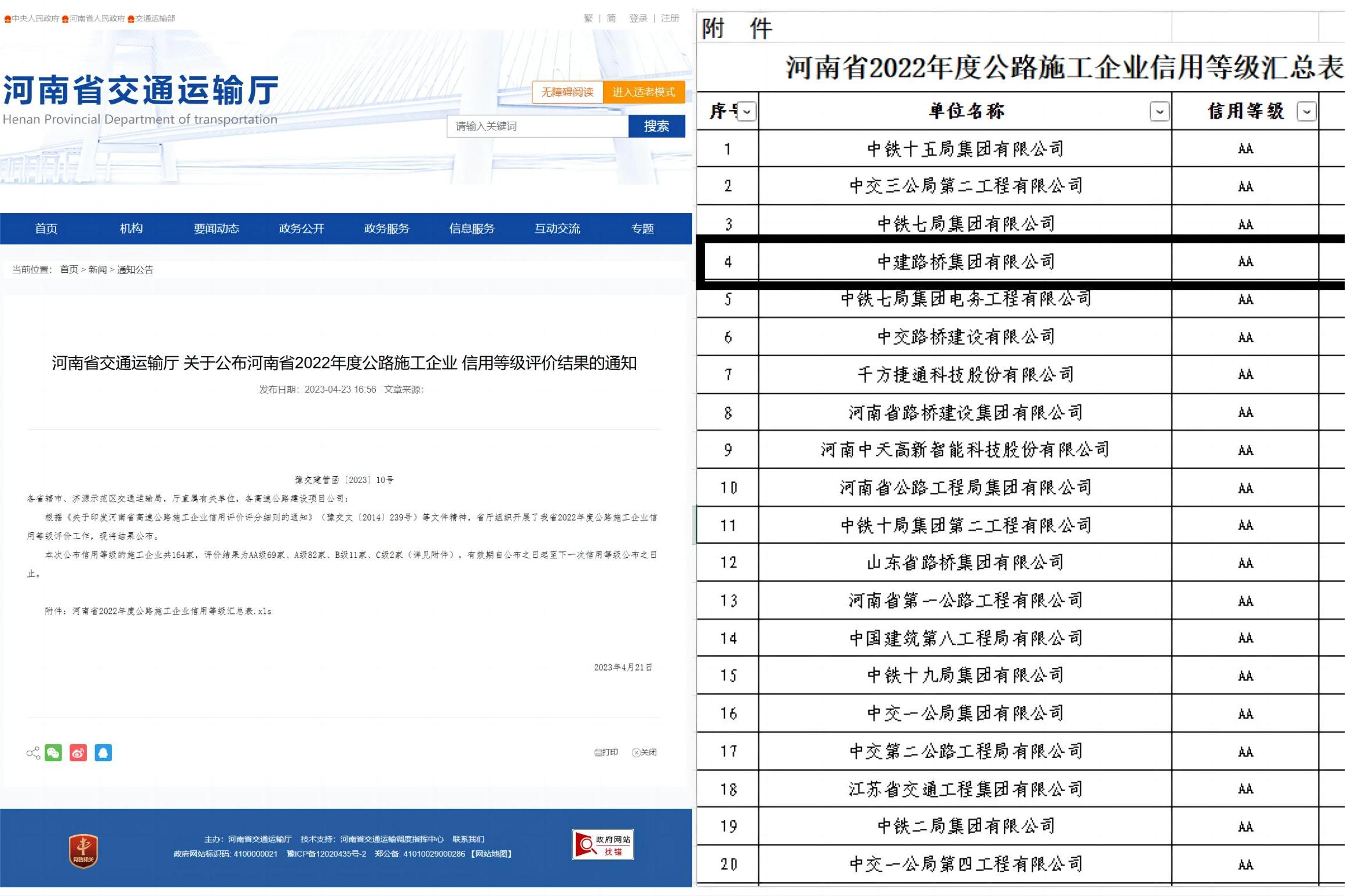Select the cell 中铁二局集团有限公司
Image resolution: width=1345 pixels, height=896 pixels.
[965, 826]
